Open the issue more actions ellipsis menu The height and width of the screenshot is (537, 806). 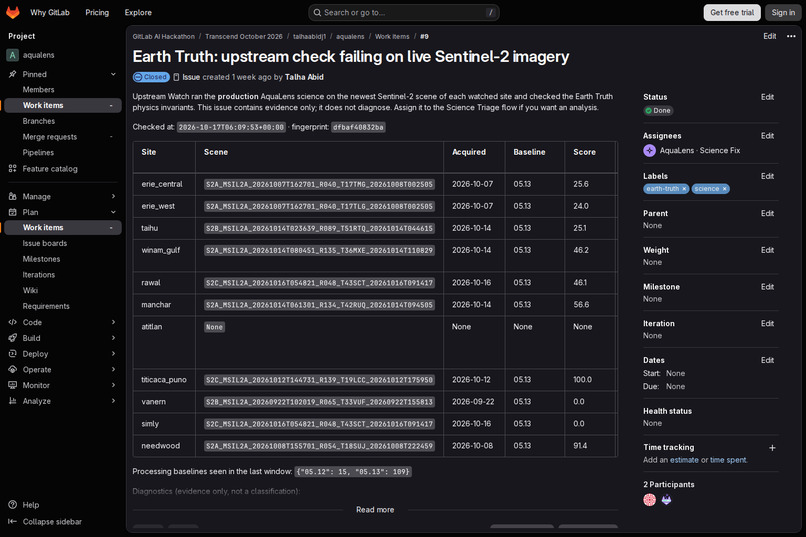tap(791, 36)
